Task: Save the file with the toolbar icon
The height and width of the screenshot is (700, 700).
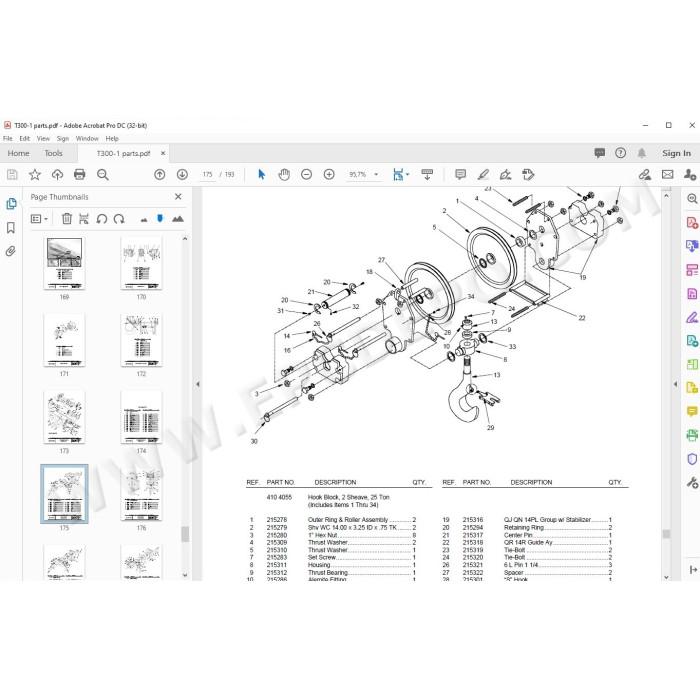Action: coord(12,175)
